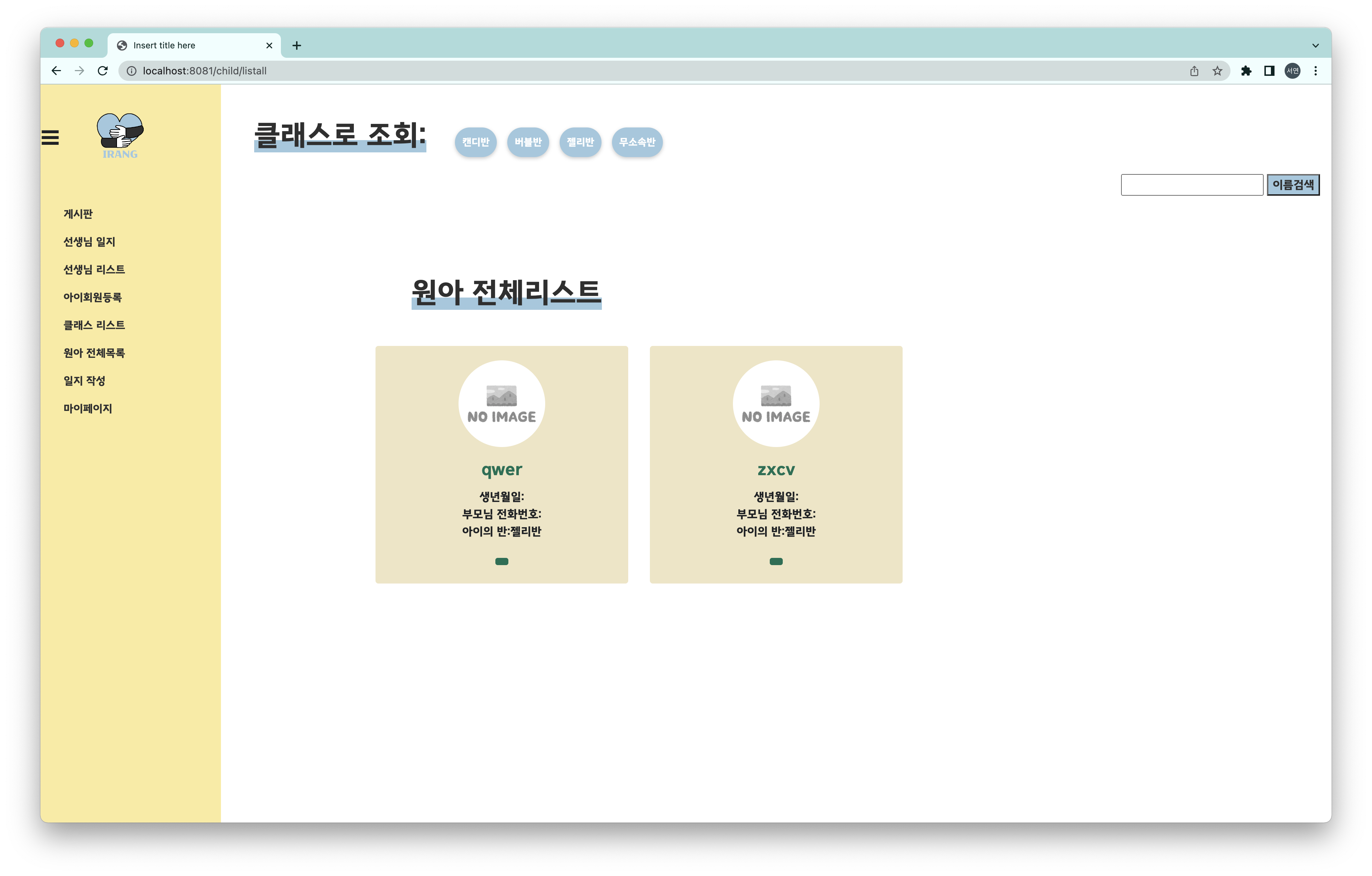Open 아이회원등록 from the sidebar
1372x876 pixels.
(x=92, y=297)
